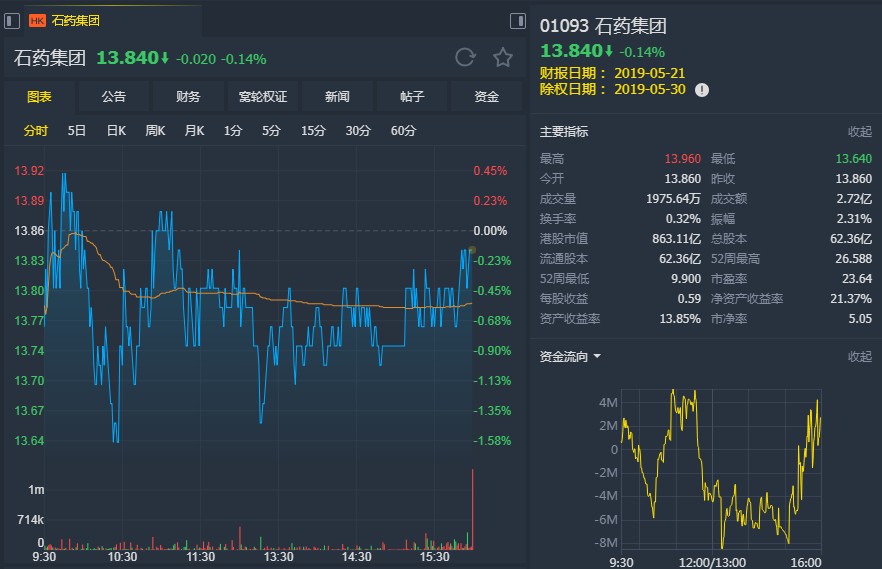Viewport: 882px width, 569px height.
Task: Open the 公告 tab
Action: 114,97
